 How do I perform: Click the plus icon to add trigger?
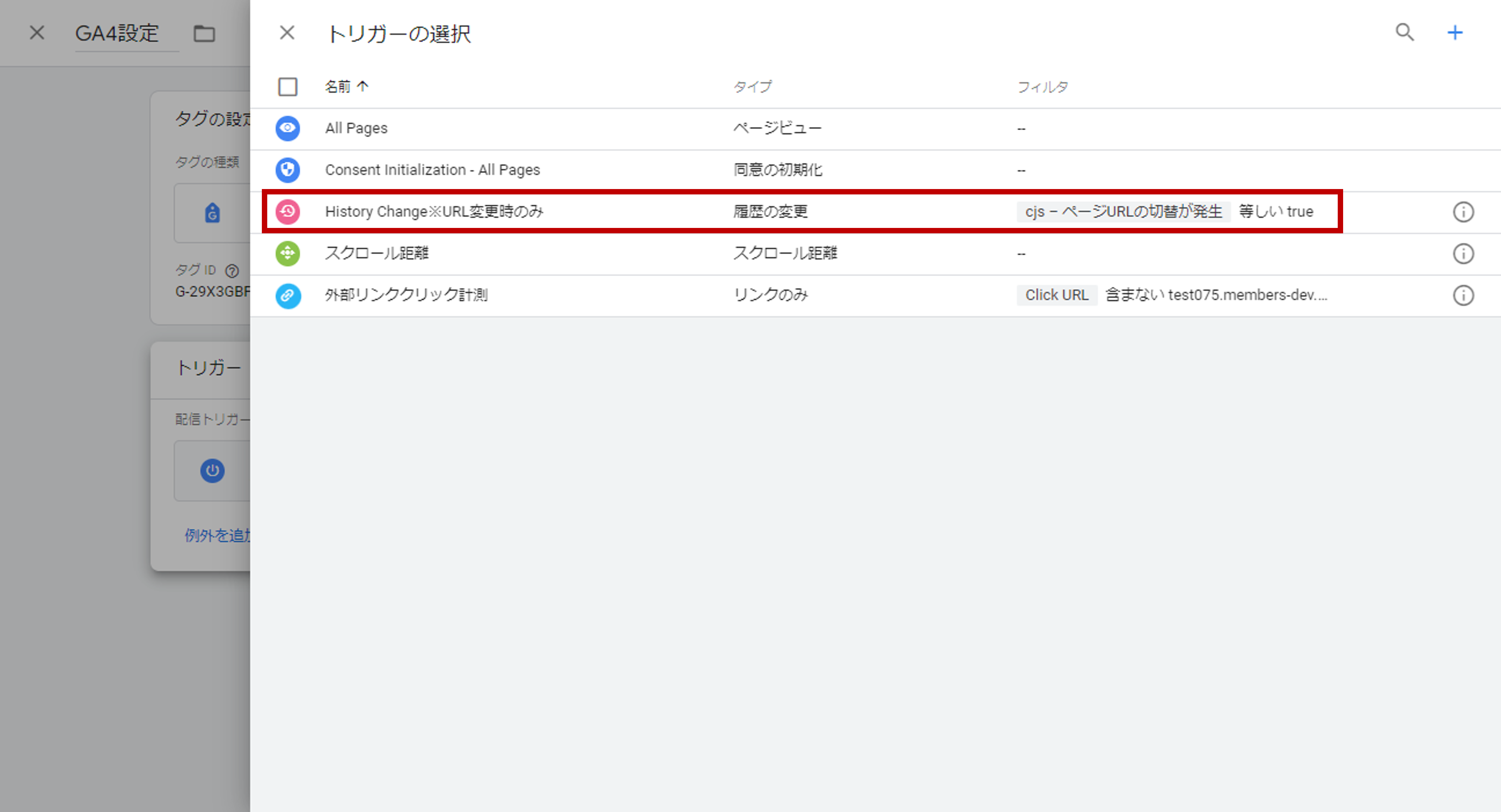click(x=1455, y=32)
